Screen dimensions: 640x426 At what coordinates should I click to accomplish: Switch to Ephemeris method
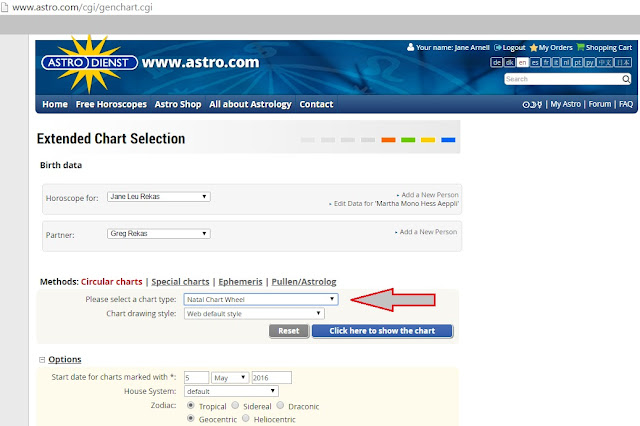(x=240, y=282)
